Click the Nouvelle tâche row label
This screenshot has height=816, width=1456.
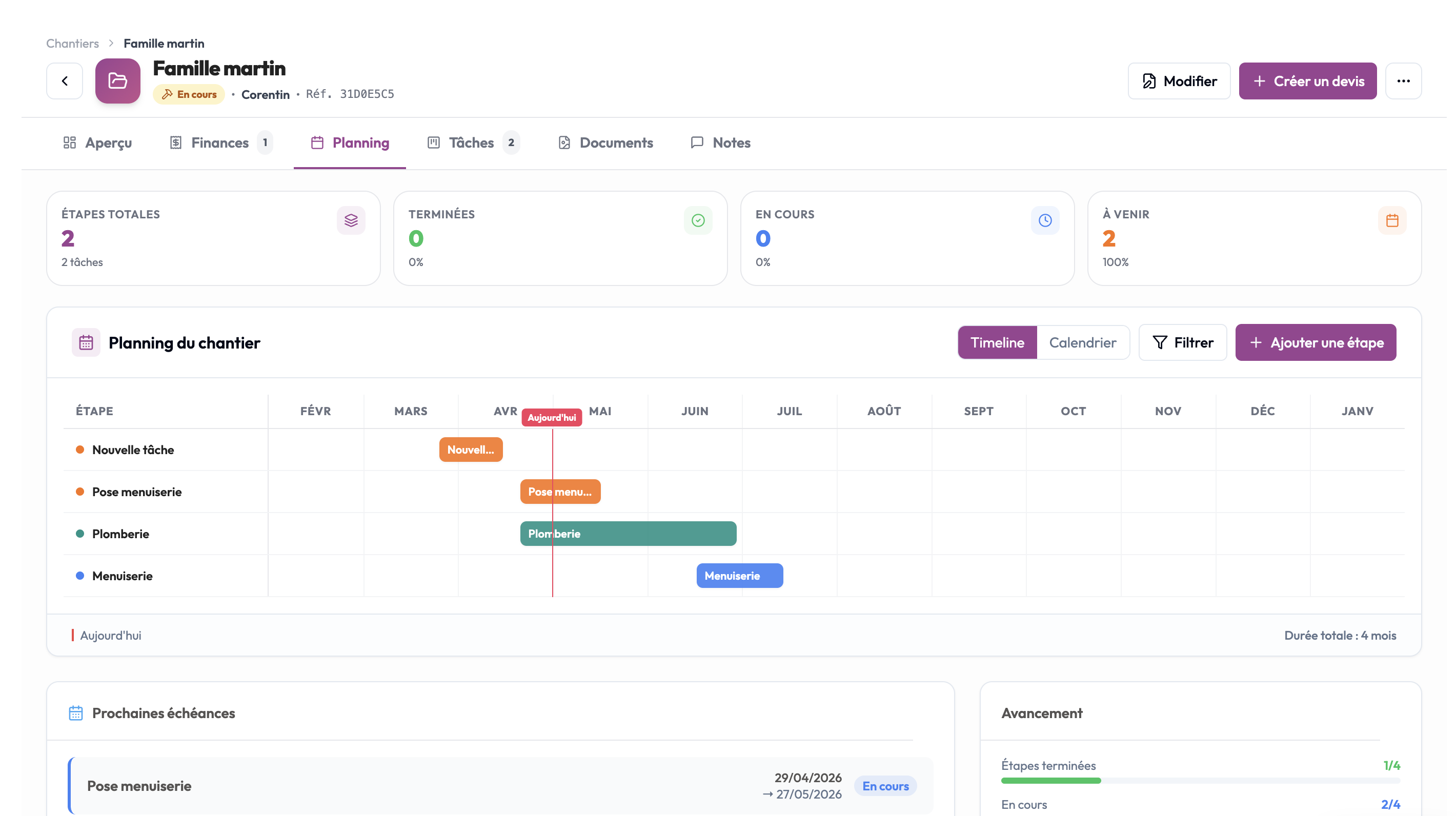[x=133, y=450]
